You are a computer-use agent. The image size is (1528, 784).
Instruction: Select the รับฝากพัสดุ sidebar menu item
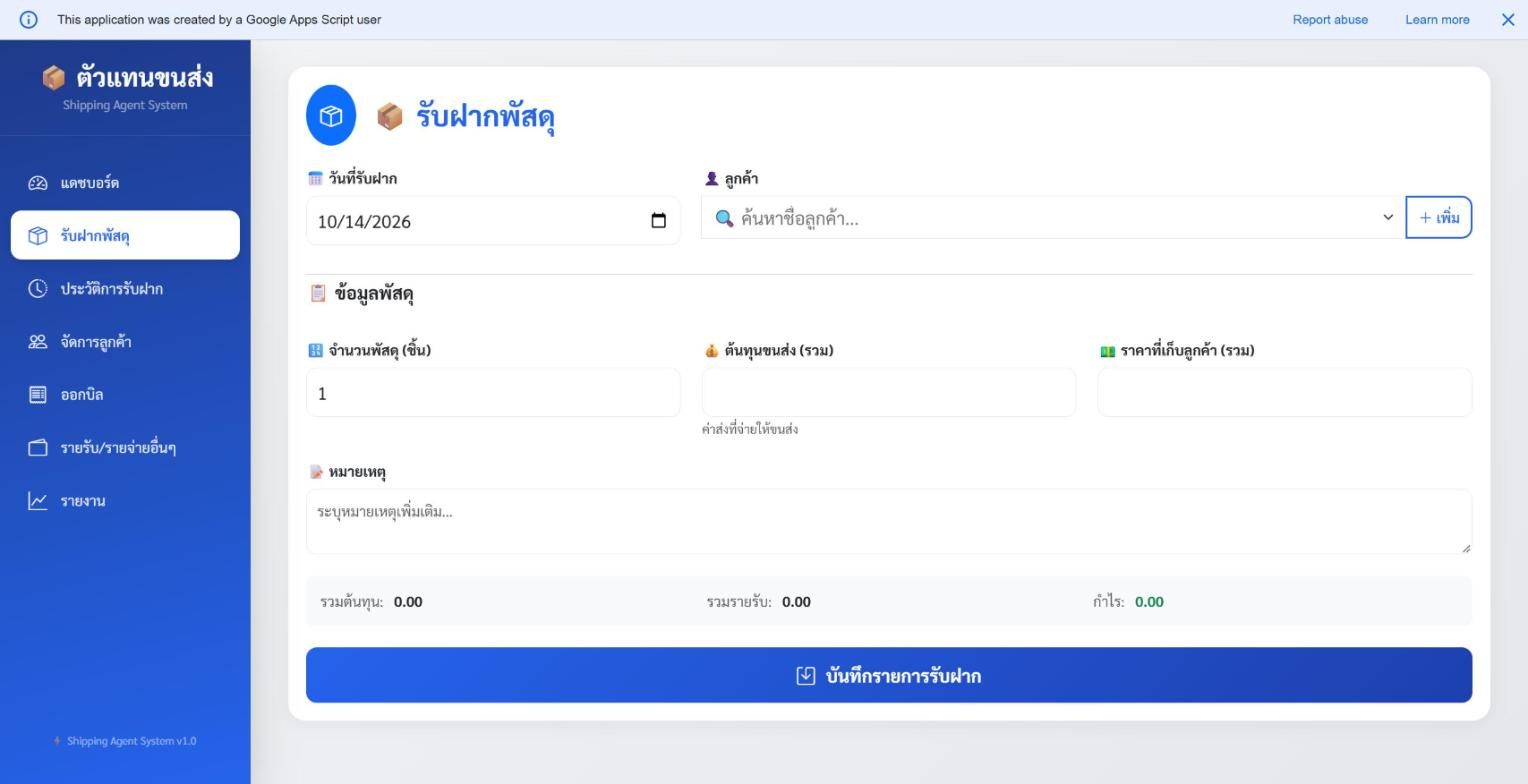coord(125,236)
